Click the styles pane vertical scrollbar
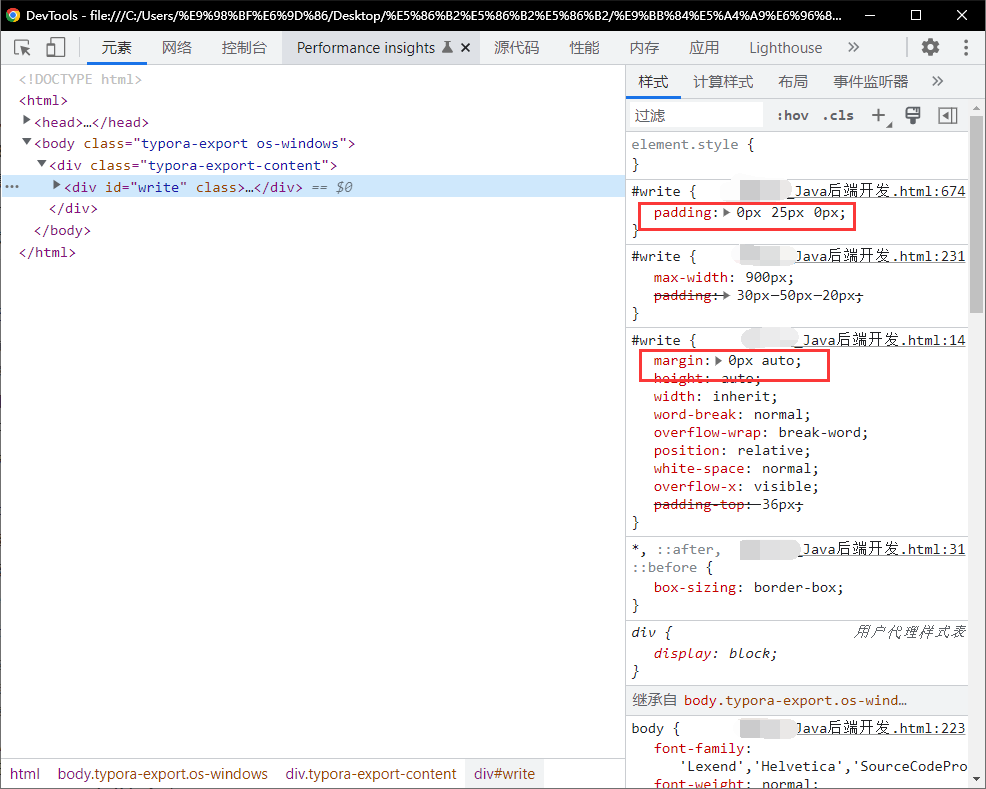This screenshot has width=986, height=789. tap(975, 214)
